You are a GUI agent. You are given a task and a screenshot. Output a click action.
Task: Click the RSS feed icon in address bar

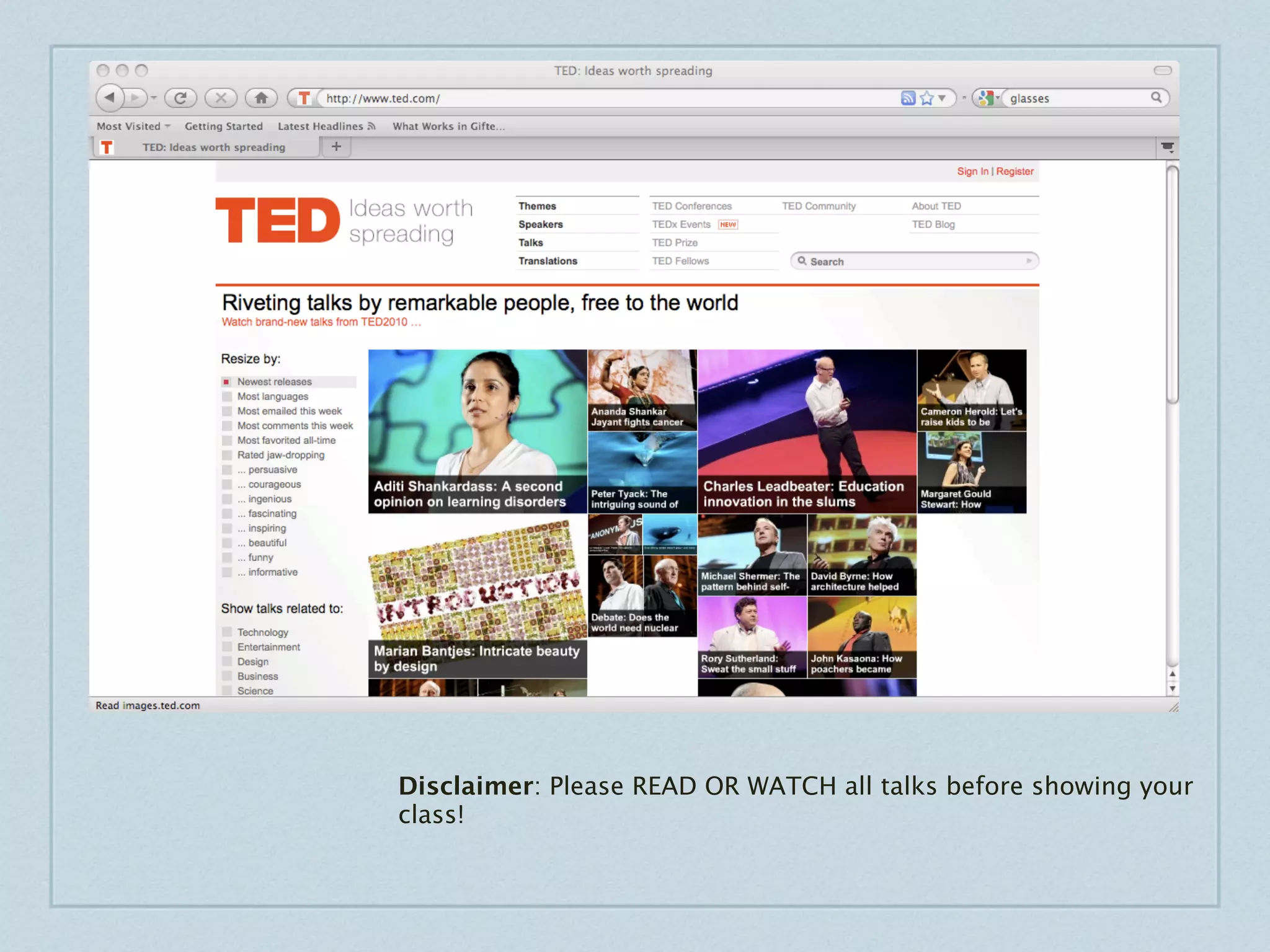[x=908, y=98]
